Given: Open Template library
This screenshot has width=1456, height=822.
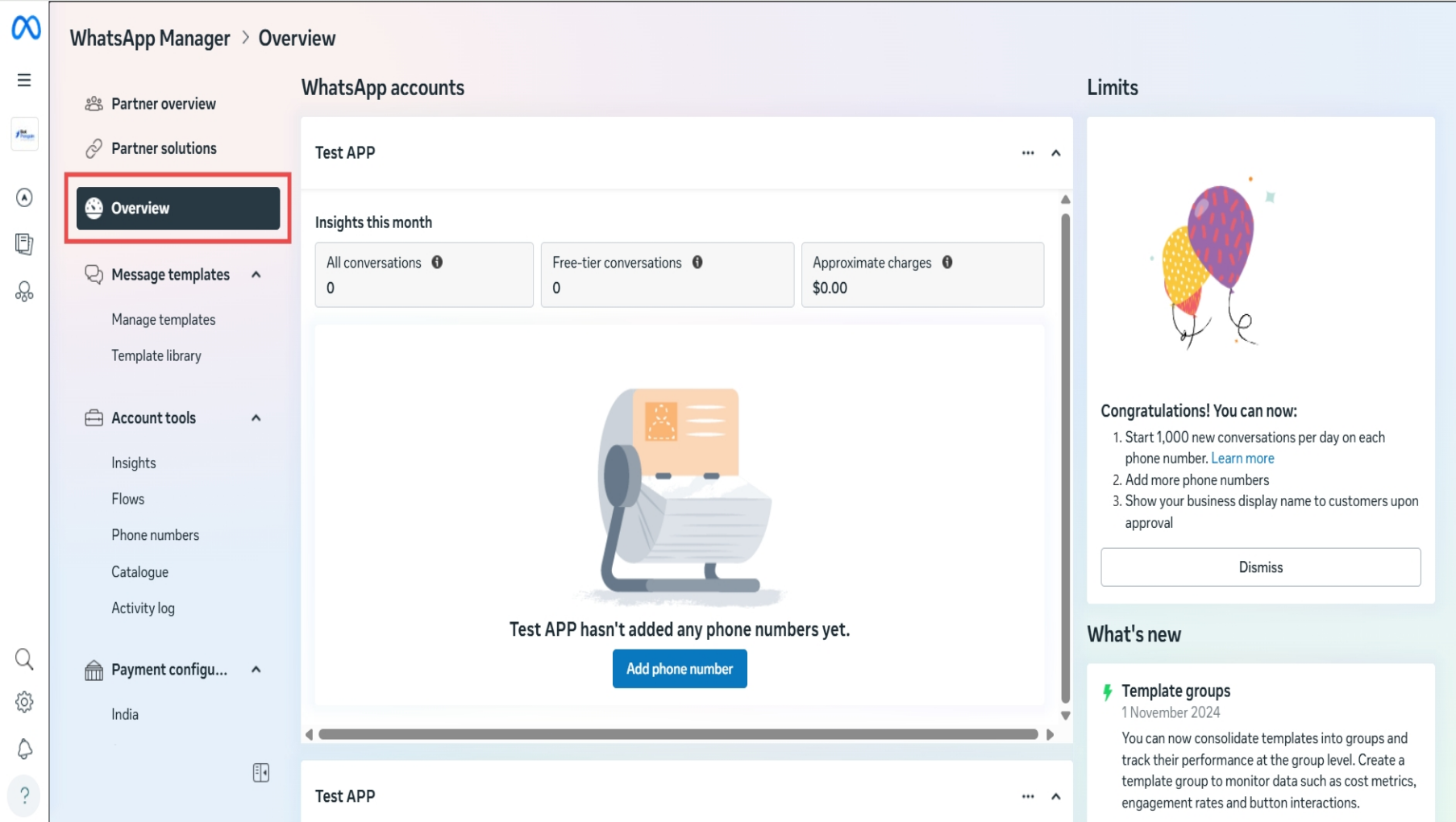Looking at the screenshot, I should coord(156,355).
